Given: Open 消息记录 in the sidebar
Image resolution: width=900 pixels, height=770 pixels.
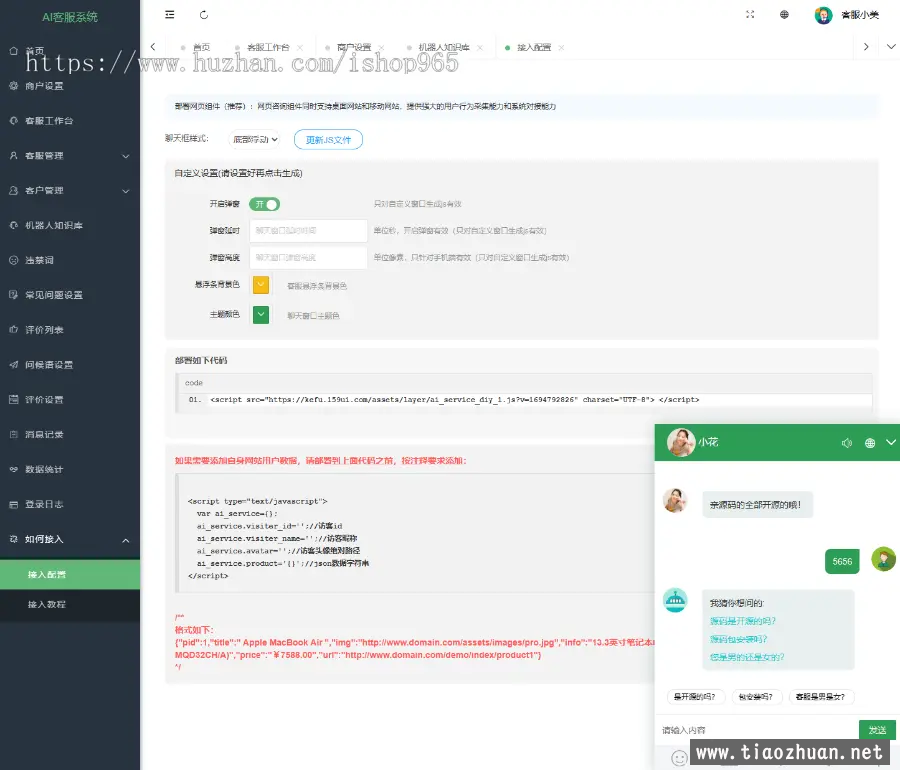Looking at the screenshot, I should 69,435.
